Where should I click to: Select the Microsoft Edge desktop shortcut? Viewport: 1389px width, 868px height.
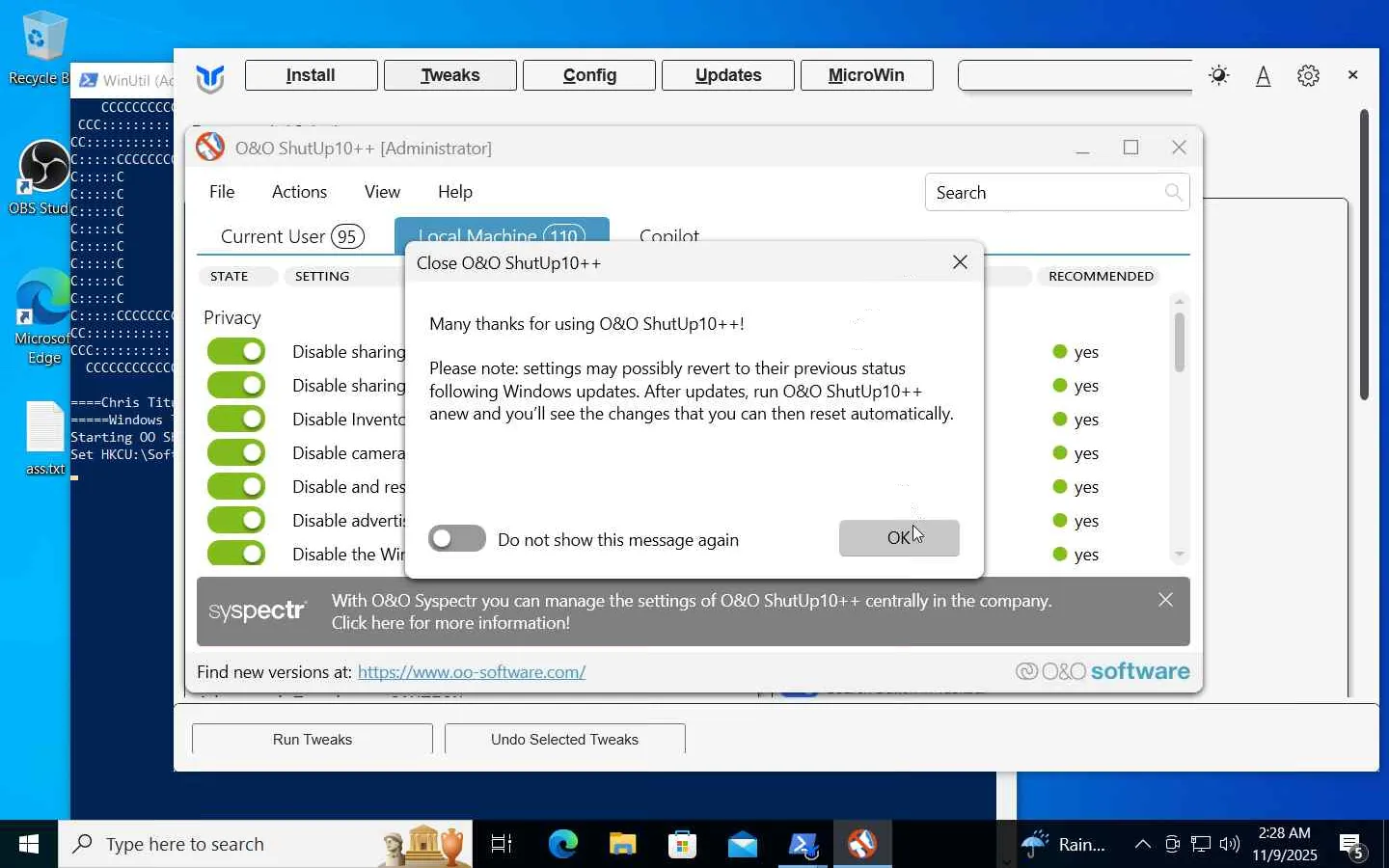(x=42, y=317)
